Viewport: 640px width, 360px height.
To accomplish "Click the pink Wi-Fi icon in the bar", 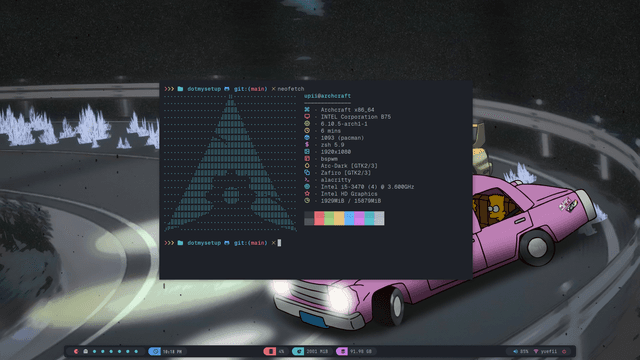I will 536,351.
